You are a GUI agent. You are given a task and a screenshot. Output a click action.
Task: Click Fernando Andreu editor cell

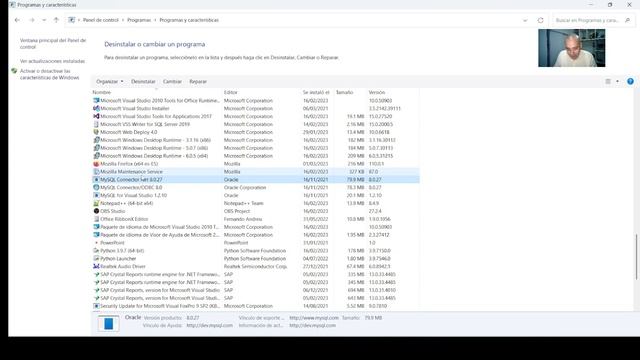coord(243,219)
